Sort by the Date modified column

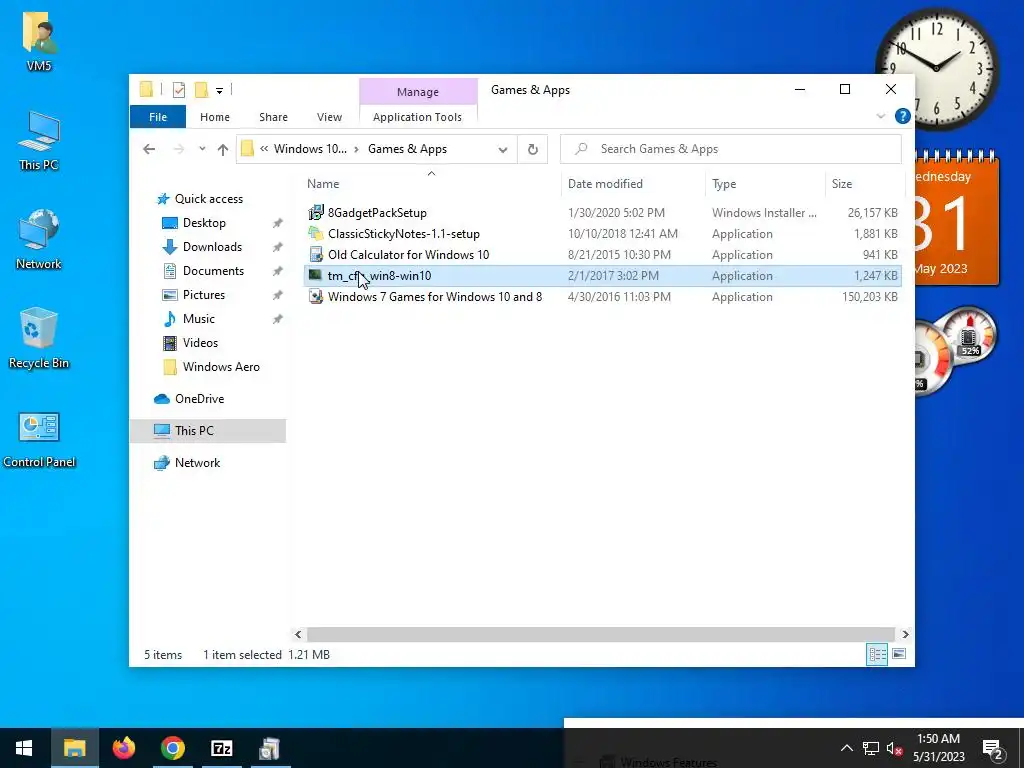[633, 184]
